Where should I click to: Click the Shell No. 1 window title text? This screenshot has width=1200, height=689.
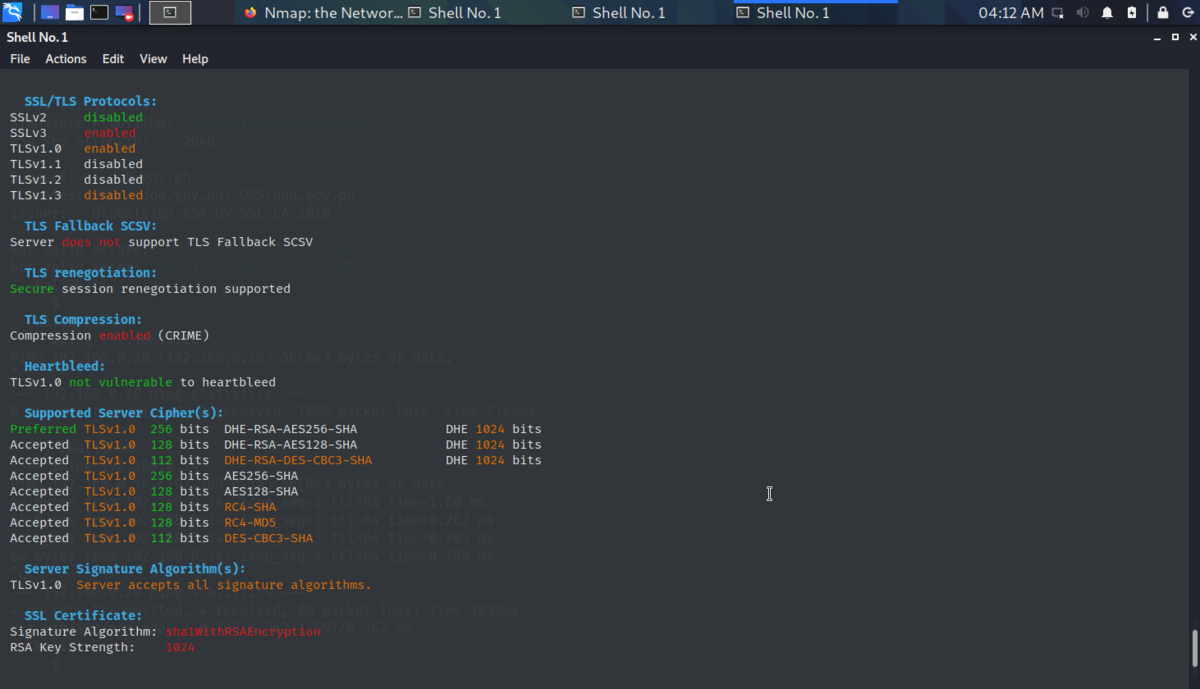(x=37, y=37)
